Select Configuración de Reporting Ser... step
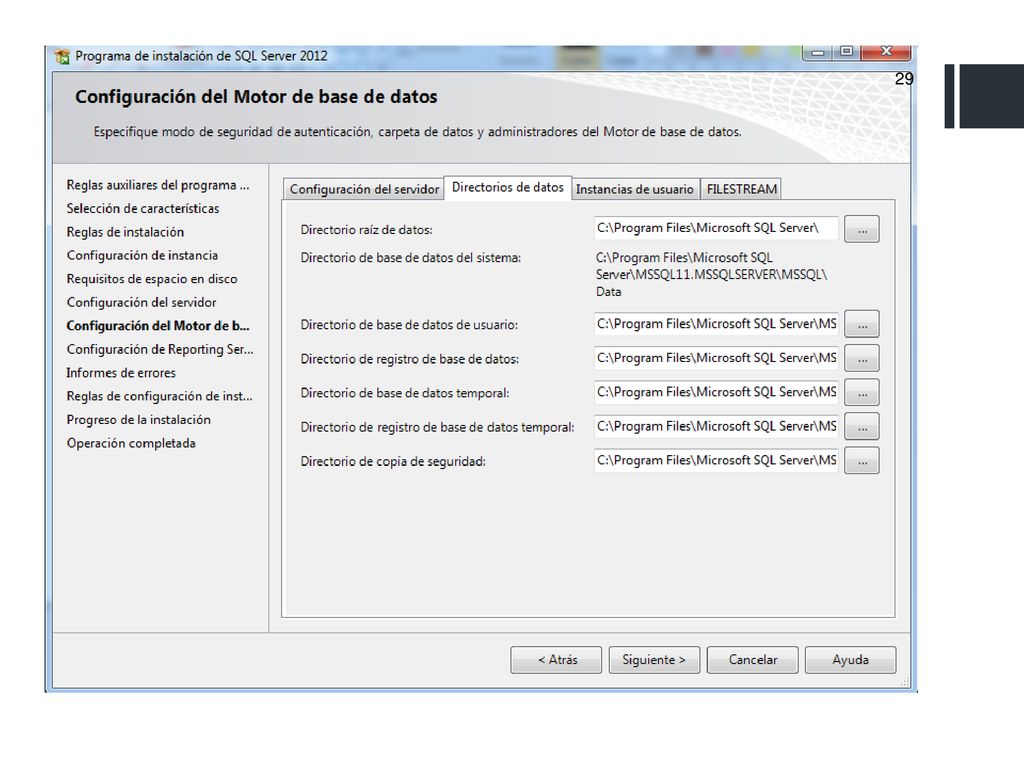The image size is (1024, 768). [x=160, y=350]
